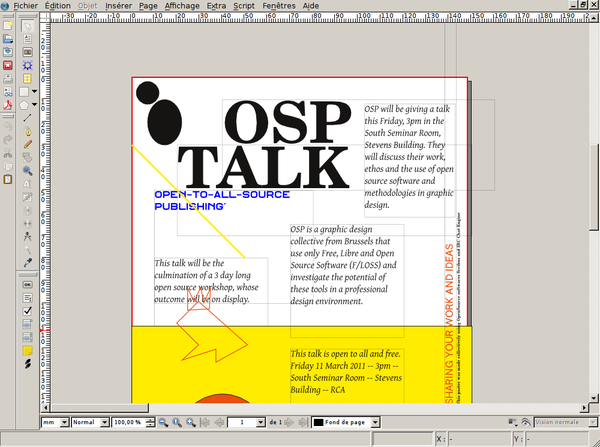600x447 pixels.
Task: Select the Insert line tool
Action: point(27,118)
